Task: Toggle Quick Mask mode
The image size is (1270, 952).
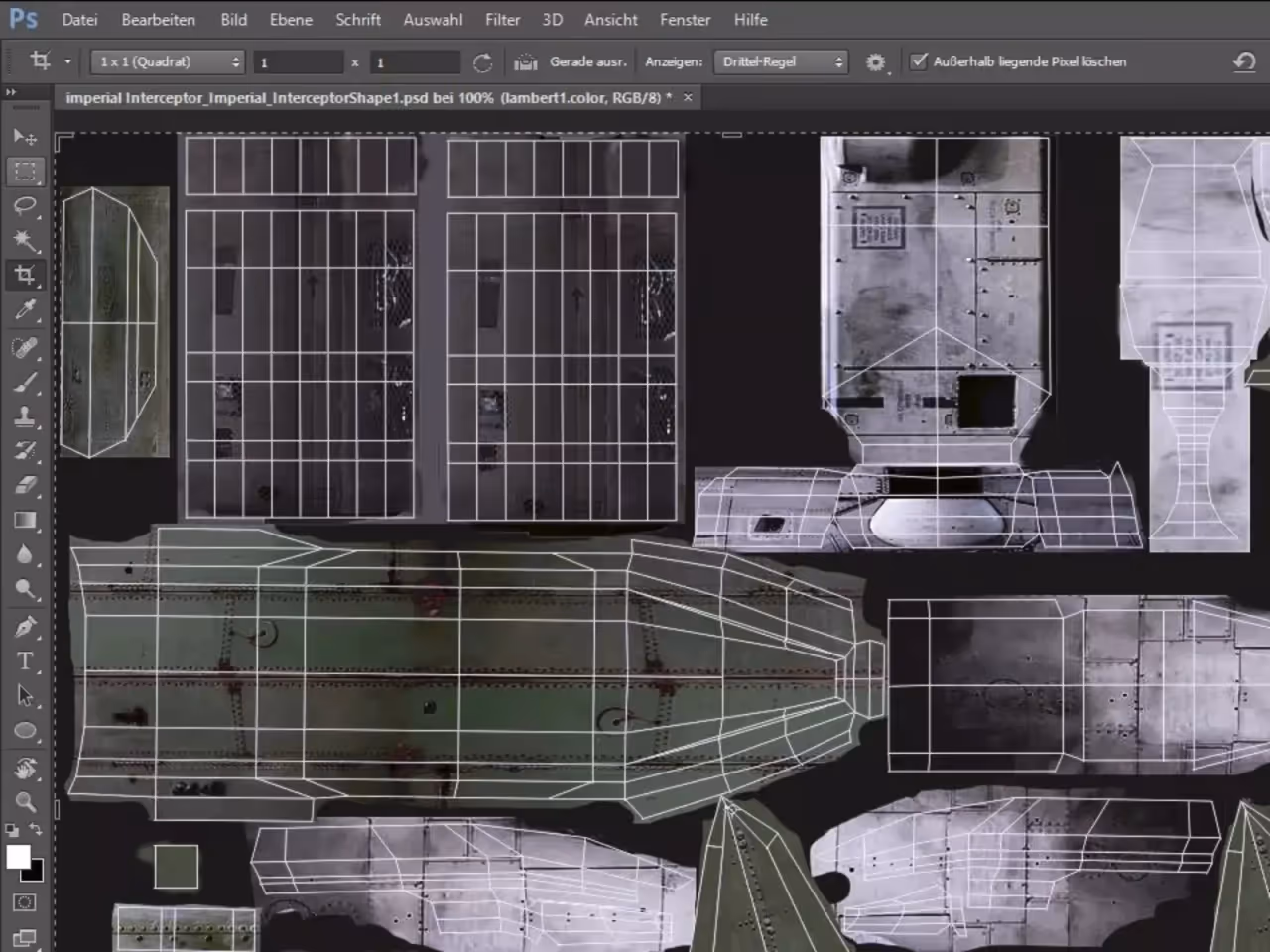Action: pos(25,902)
